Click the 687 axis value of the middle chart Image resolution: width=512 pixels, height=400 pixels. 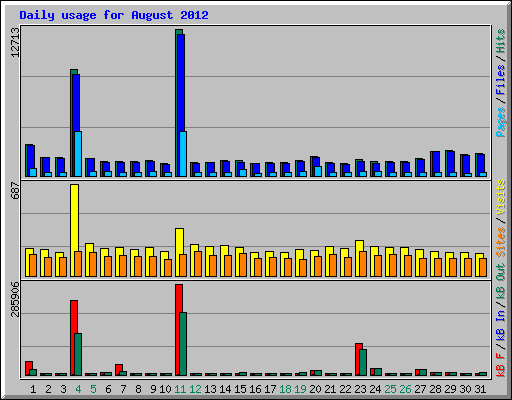point(15,191)
